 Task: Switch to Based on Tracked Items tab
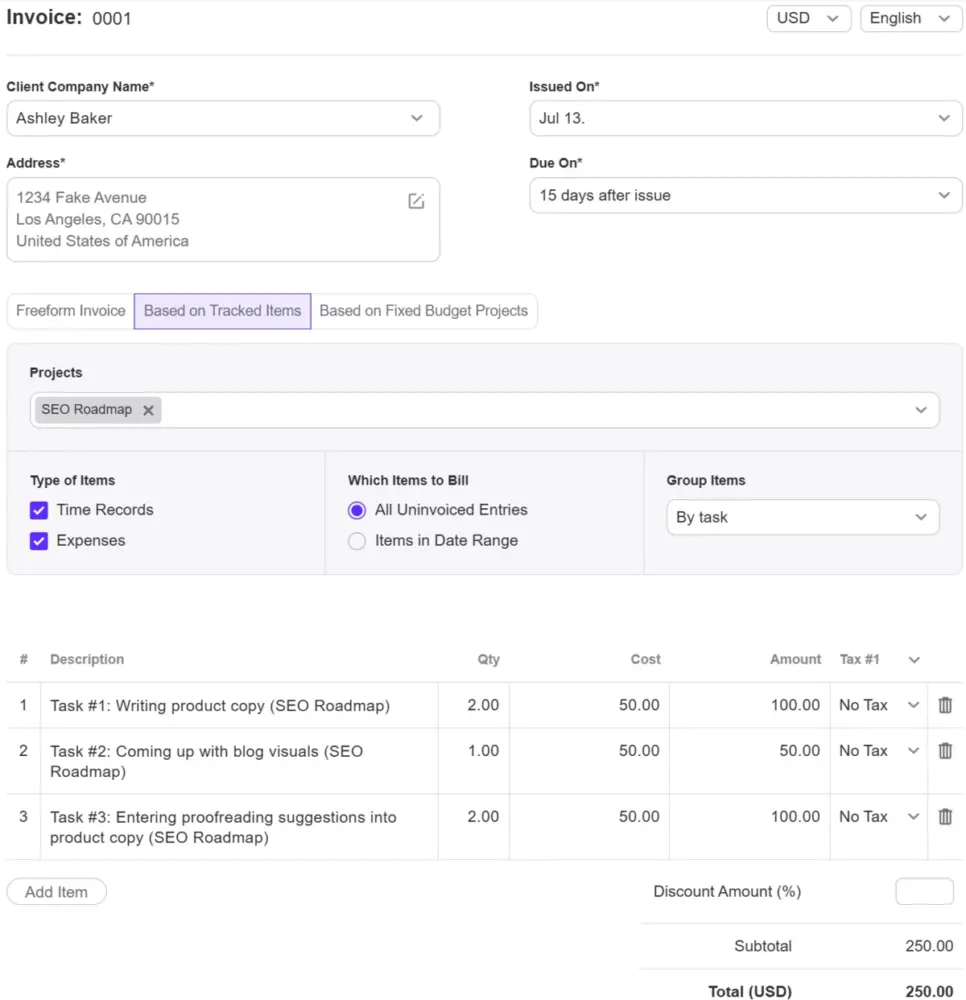[x=223, y=311]
